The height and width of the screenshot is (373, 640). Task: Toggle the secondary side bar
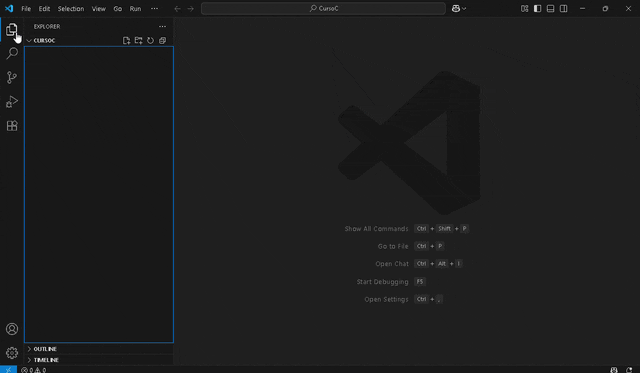click(564, 9)
